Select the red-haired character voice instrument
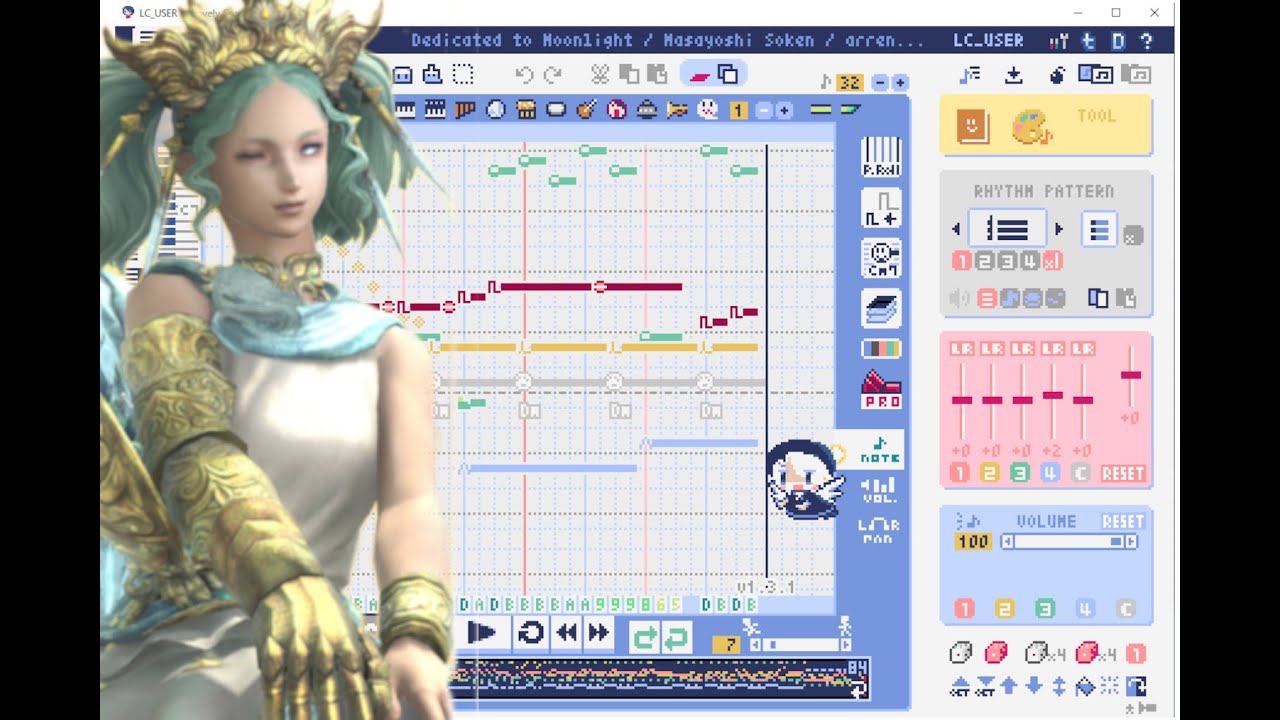1280x720 pixels. tap(617, 110)
